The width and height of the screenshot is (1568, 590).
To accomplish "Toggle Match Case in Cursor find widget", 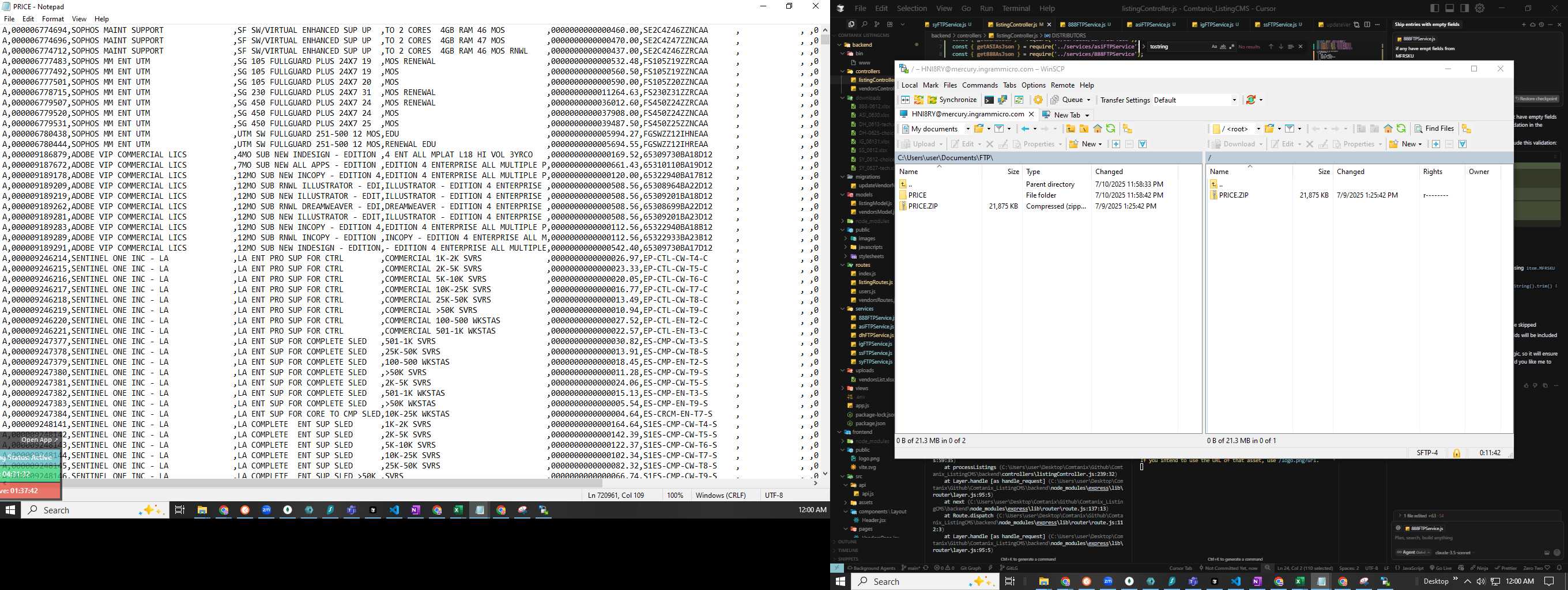I will click(1215, 47).
